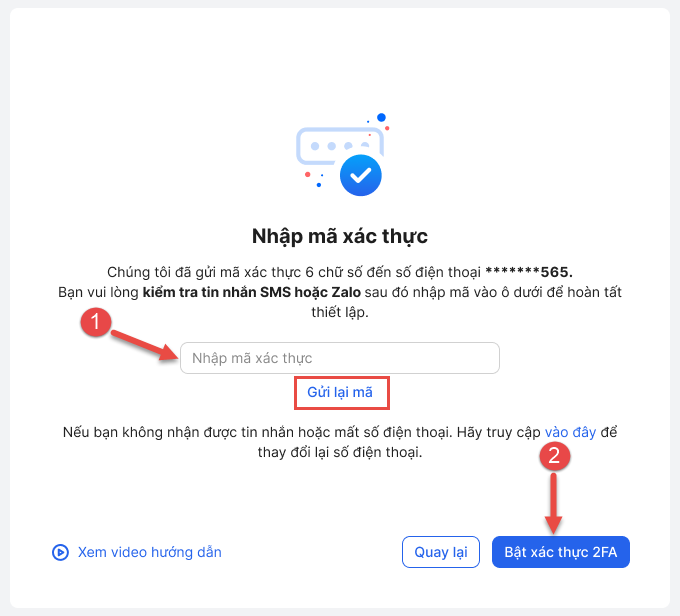Click the large blue dot above illustration
This screenshot has height=616, width=680.
(381, 117)
